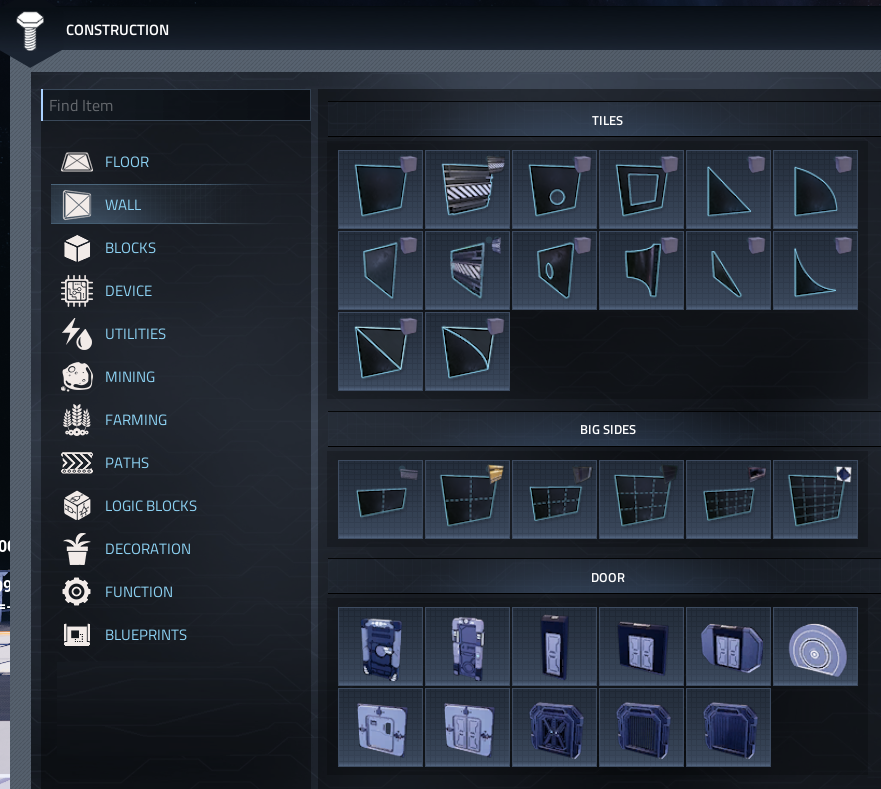Click the Find Item search field

click(176, 105)
